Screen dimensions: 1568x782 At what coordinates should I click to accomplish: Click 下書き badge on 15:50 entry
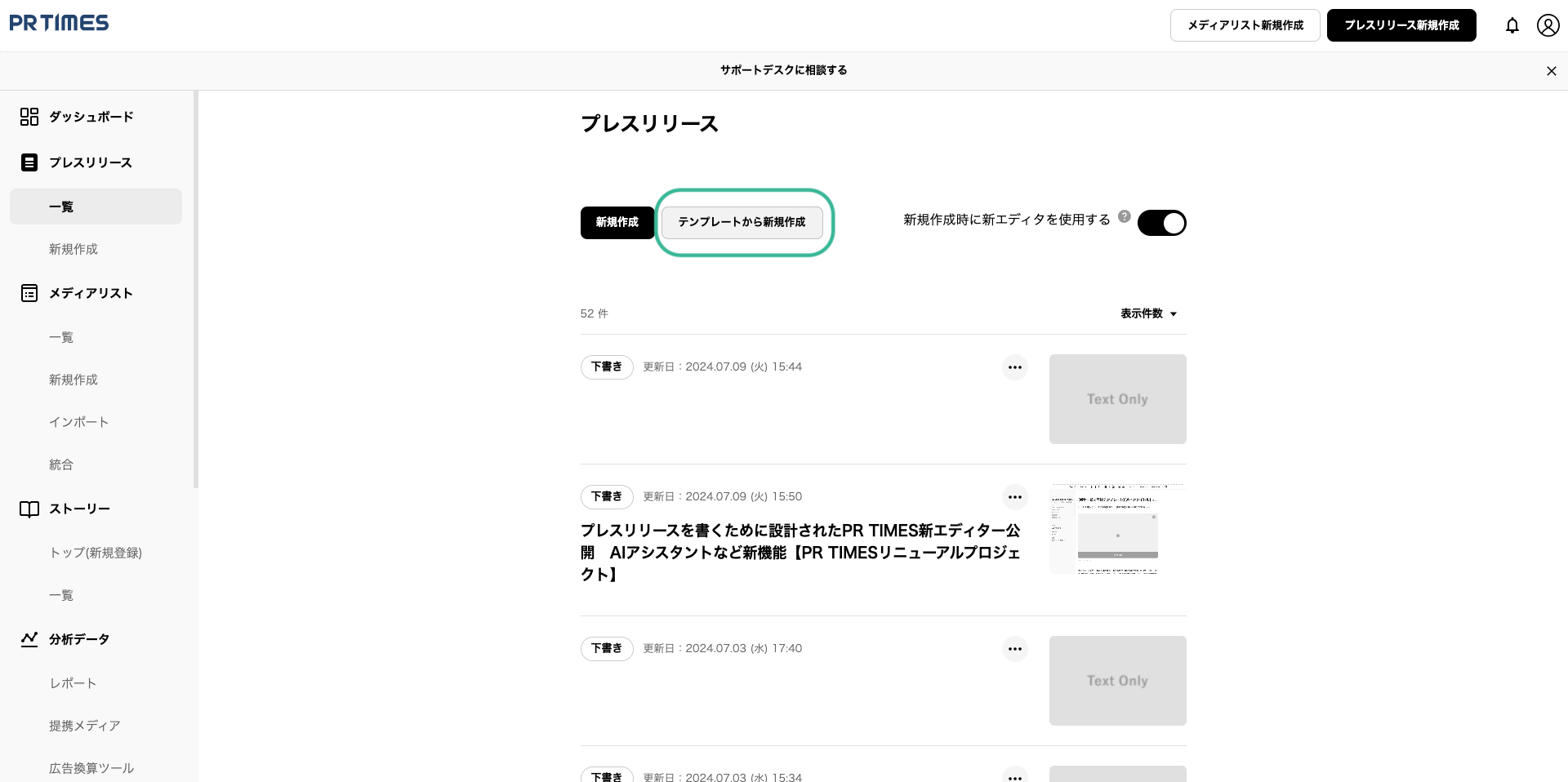point(607,497)
